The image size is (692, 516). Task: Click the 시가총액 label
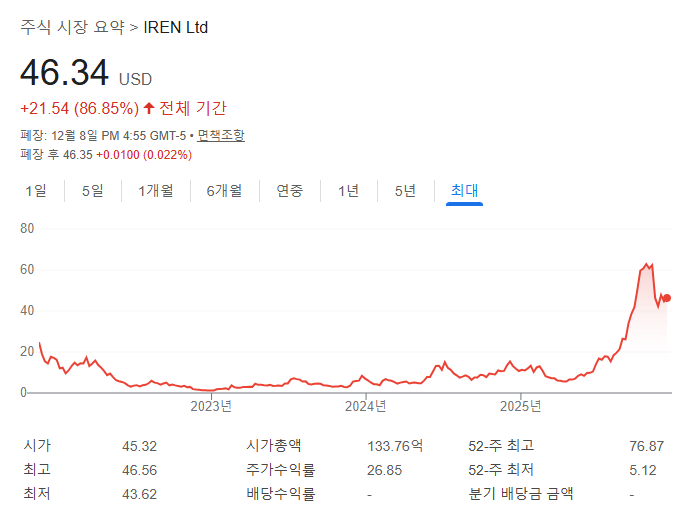tap(274, 445)
